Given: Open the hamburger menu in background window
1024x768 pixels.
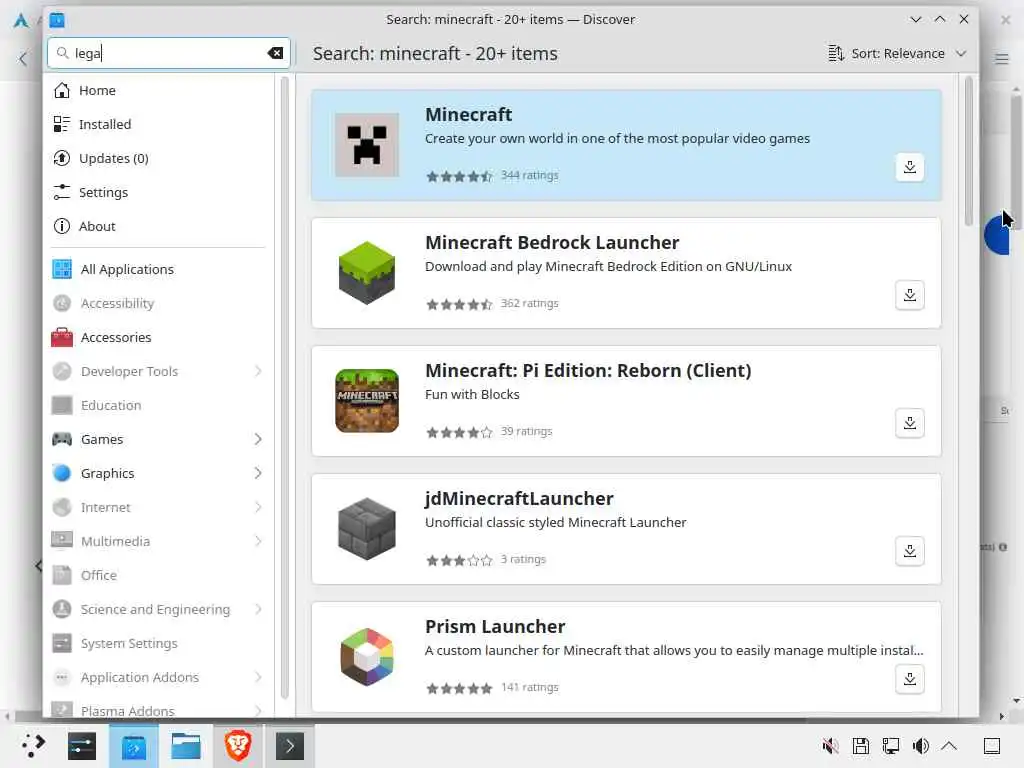Looking at the screenshot, I should pyautogui.click(x=1002, y=59).
